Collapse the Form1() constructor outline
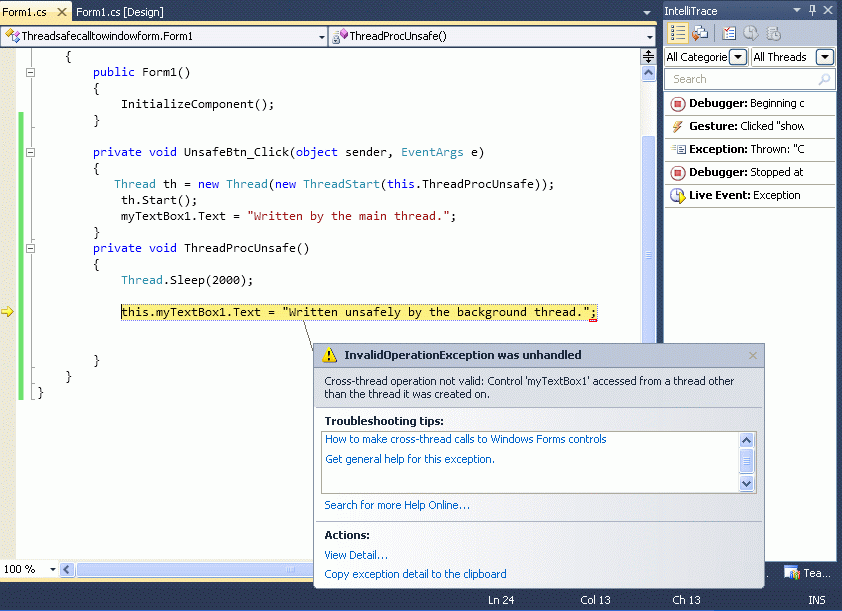 (x=30, y=73)
